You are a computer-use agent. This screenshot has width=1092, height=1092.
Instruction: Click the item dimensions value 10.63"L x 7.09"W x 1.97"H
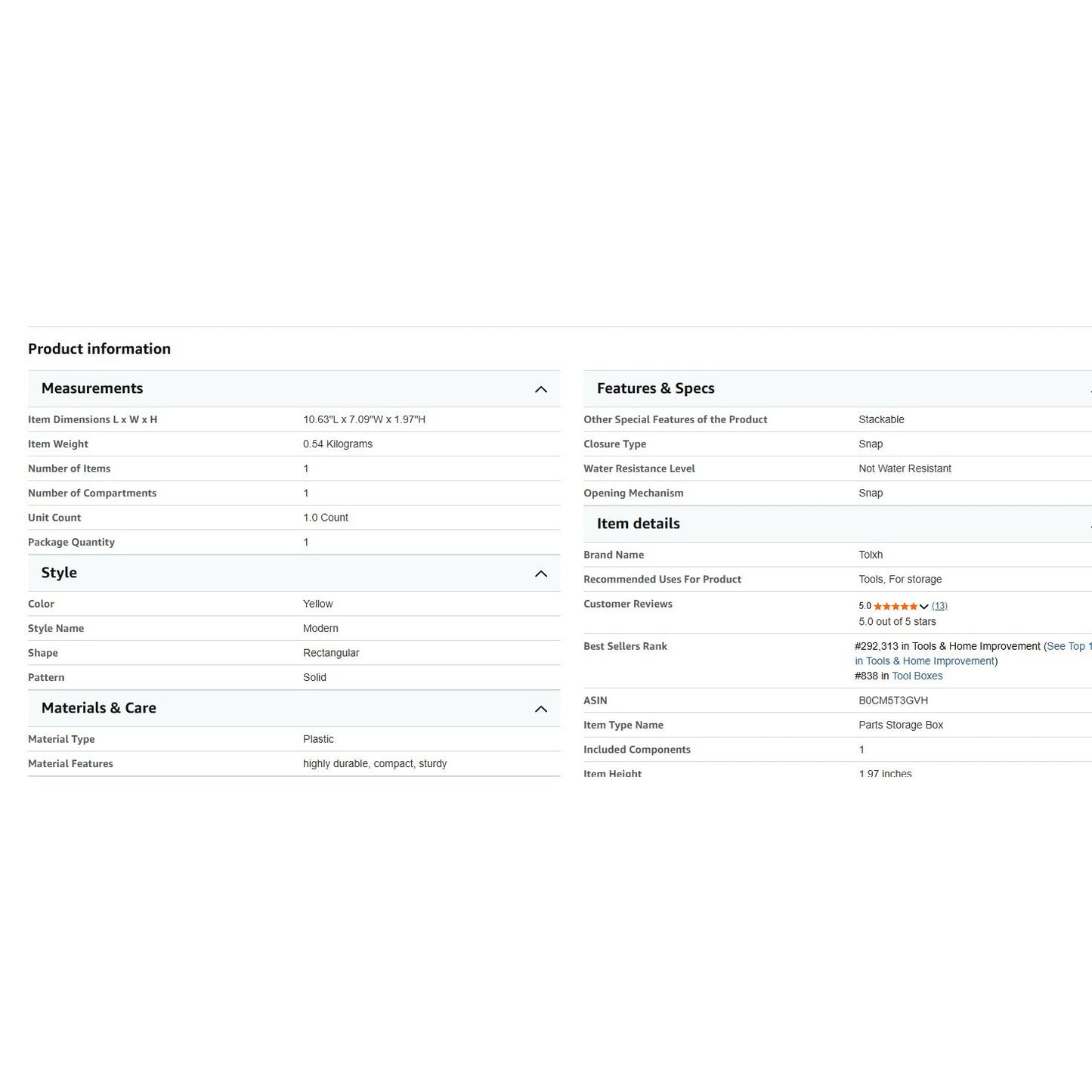364,419
